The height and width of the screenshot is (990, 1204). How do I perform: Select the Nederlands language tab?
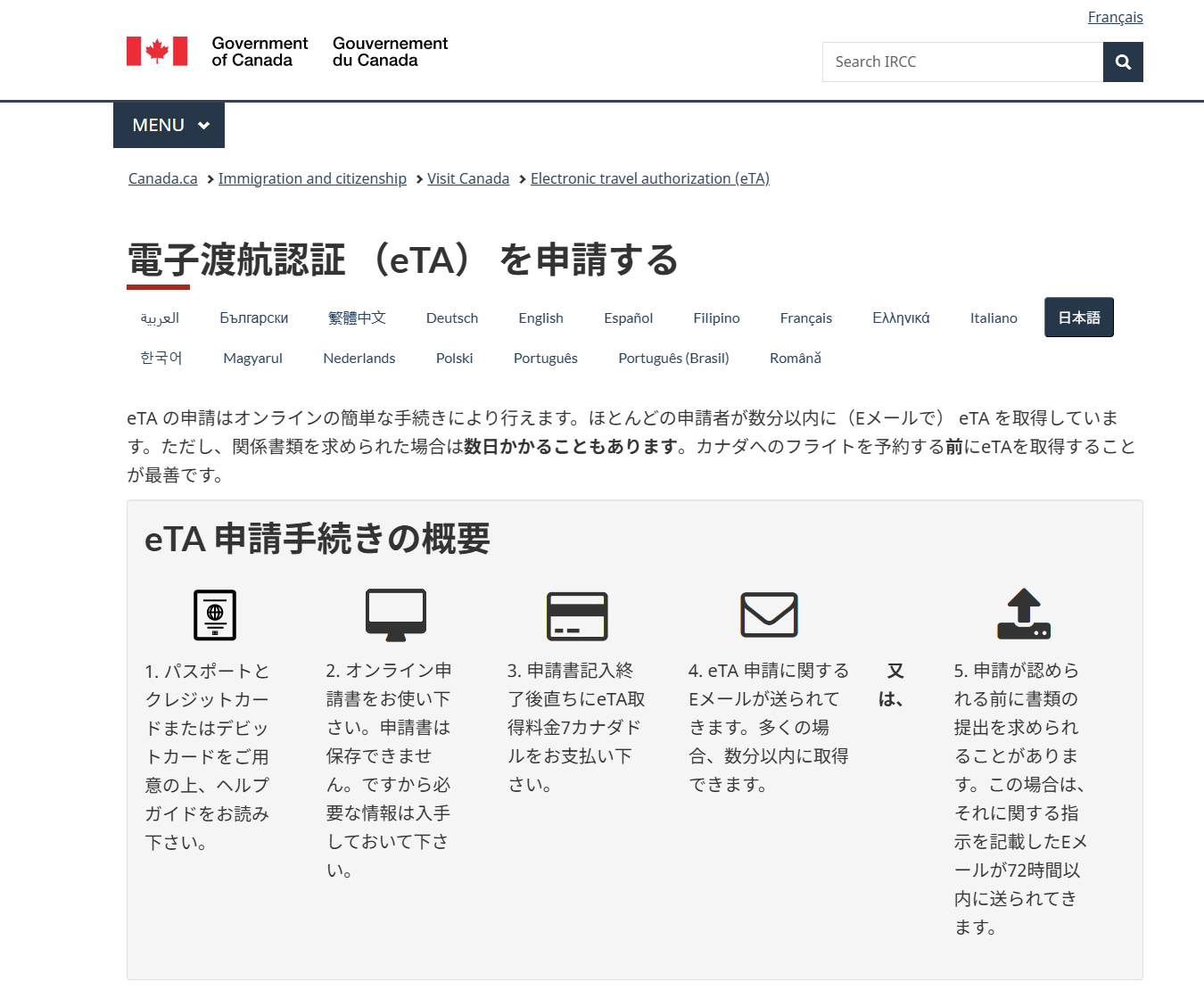pos(359,358)
